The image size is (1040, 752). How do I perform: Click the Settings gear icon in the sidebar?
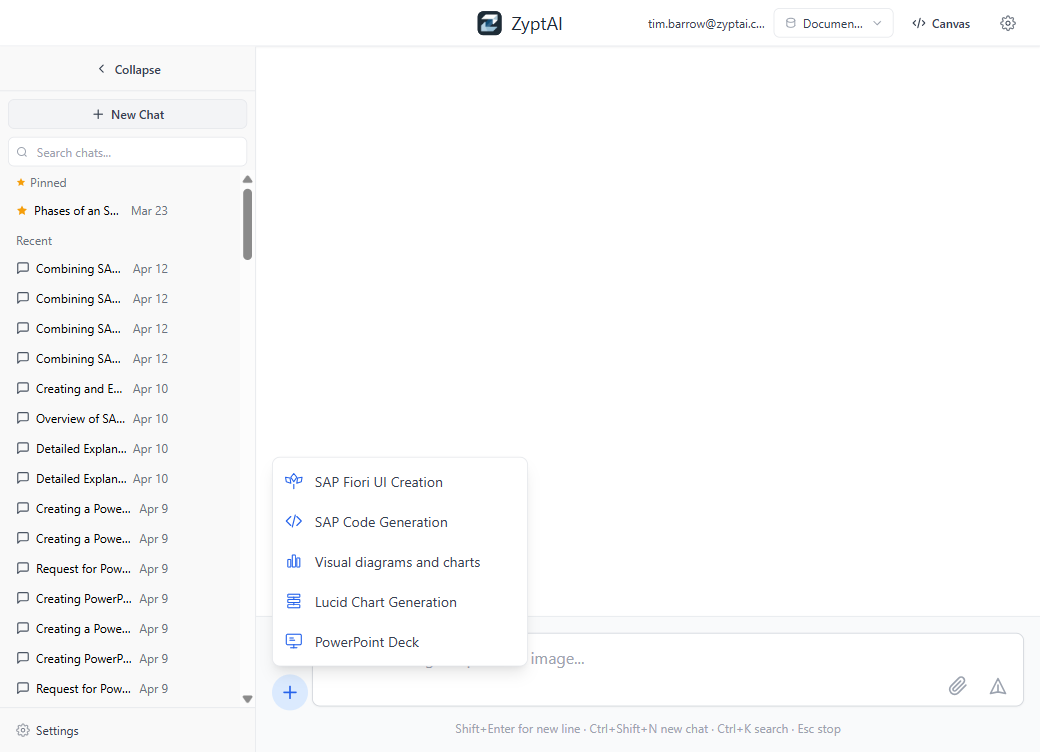tap(23, 730)
